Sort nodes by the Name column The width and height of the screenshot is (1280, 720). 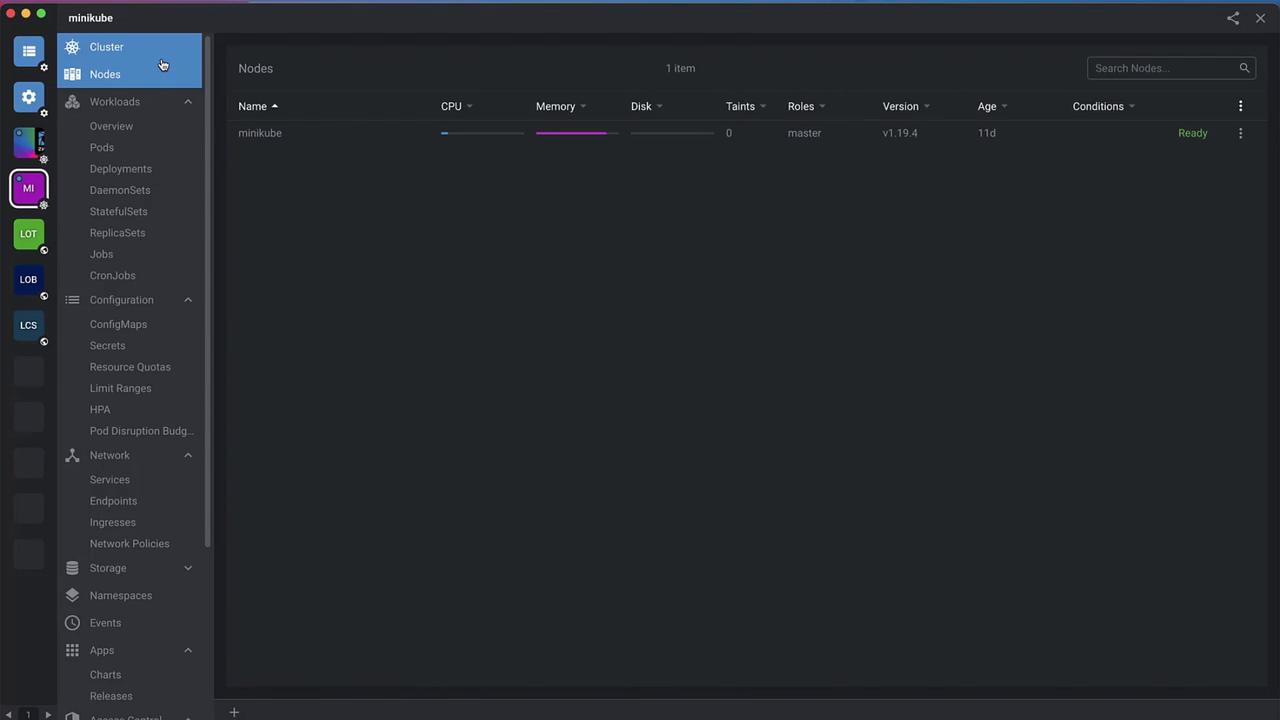pos(258,106)
